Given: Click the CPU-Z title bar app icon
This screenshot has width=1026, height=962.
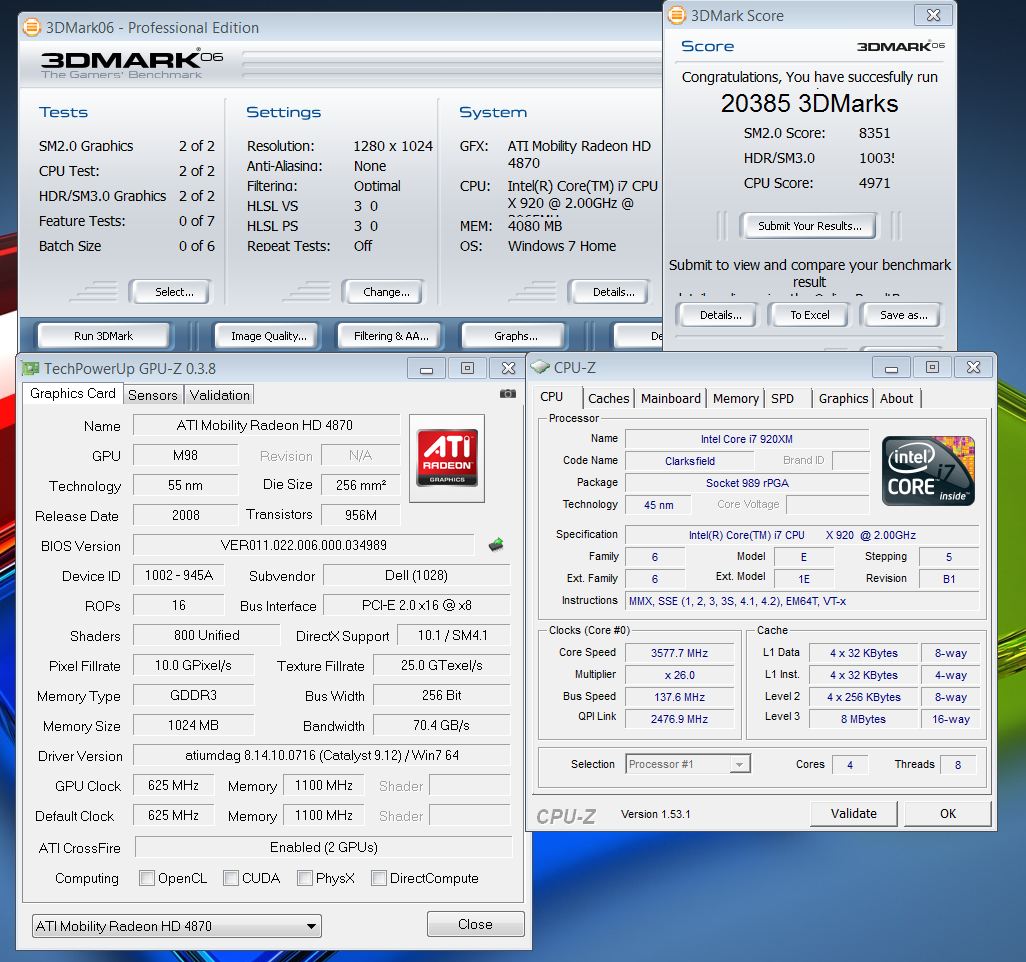Looking at the screenshot, I should tap(540, 367).
